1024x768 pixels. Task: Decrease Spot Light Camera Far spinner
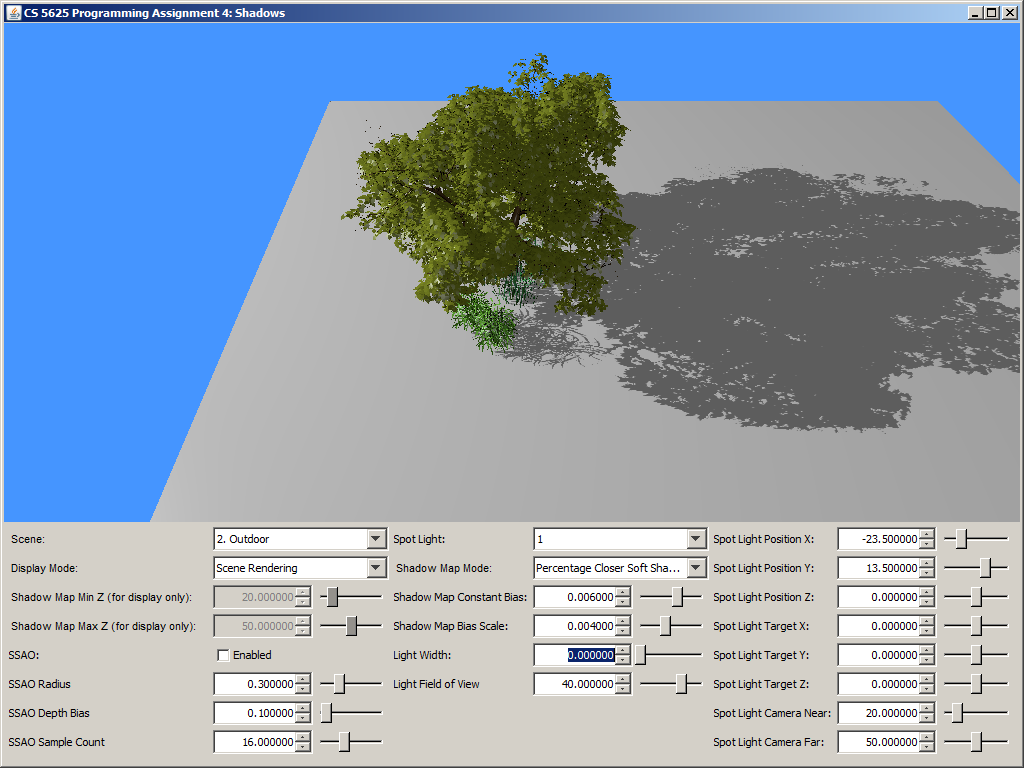pyautogui.click(x=927, y=748)
